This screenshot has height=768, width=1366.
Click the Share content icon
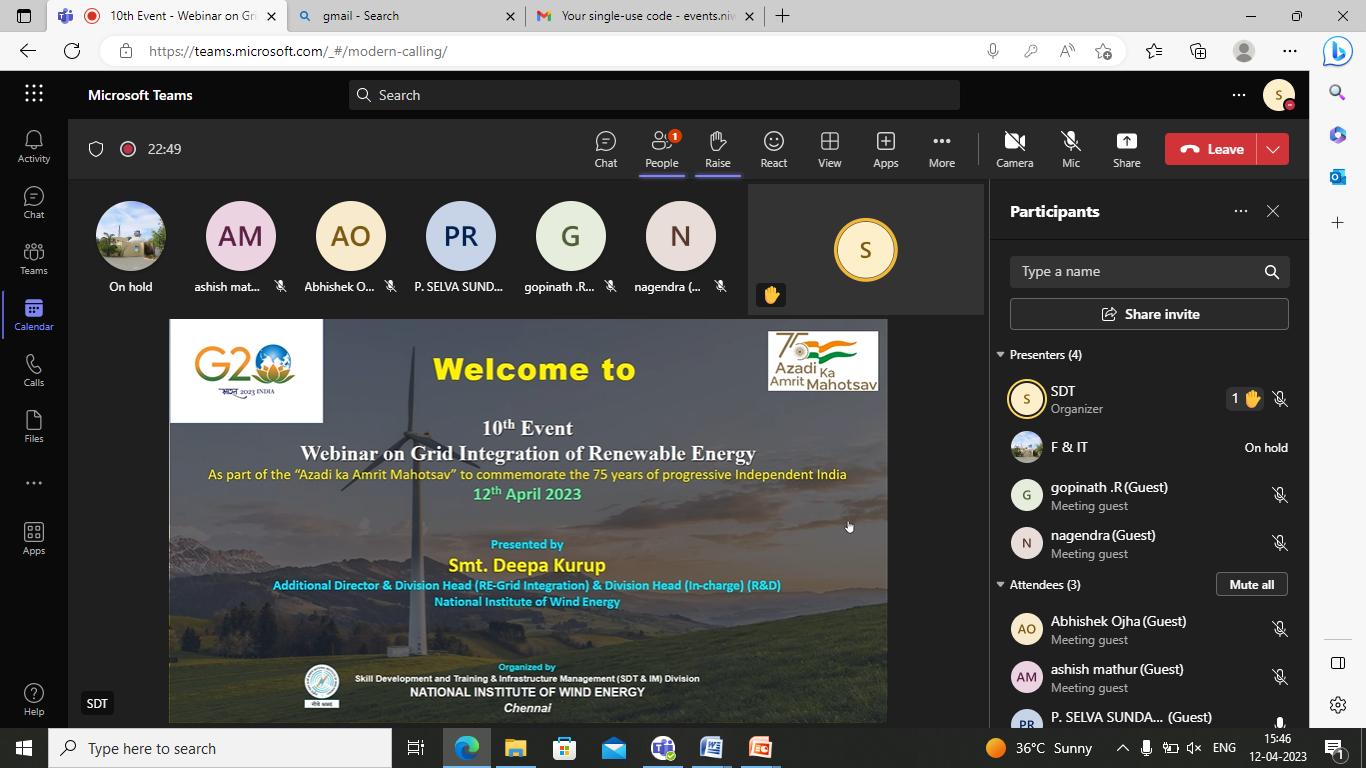1126,149
